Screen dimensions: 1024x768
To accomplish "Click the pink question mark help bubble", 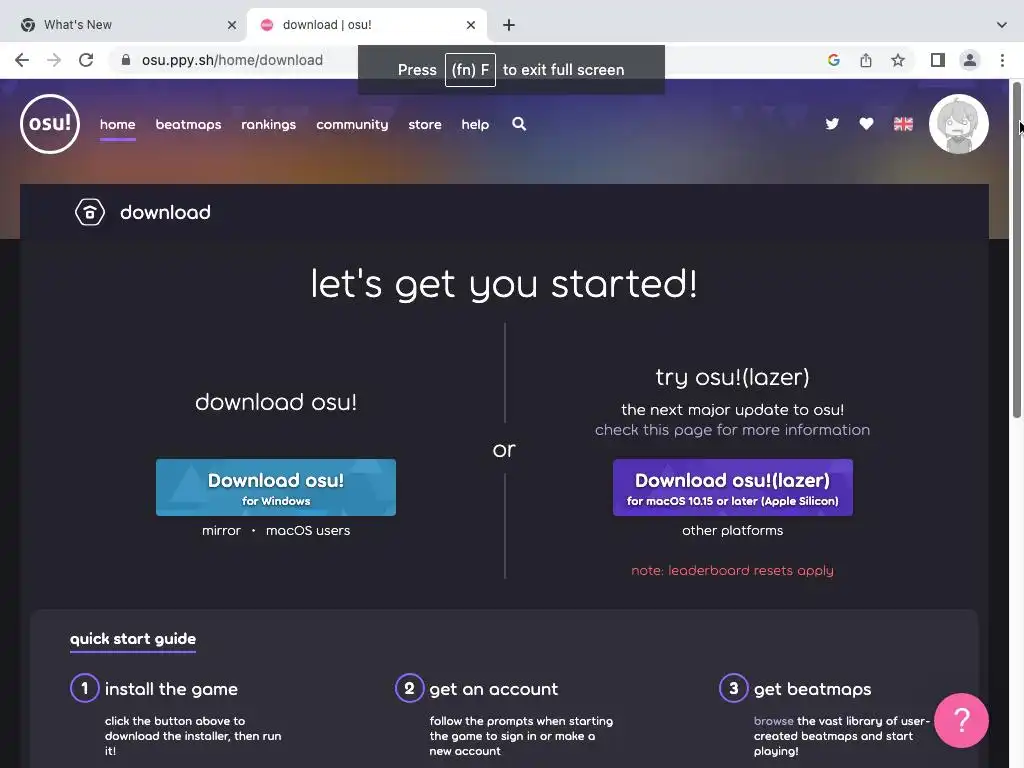I will [961, 720].
